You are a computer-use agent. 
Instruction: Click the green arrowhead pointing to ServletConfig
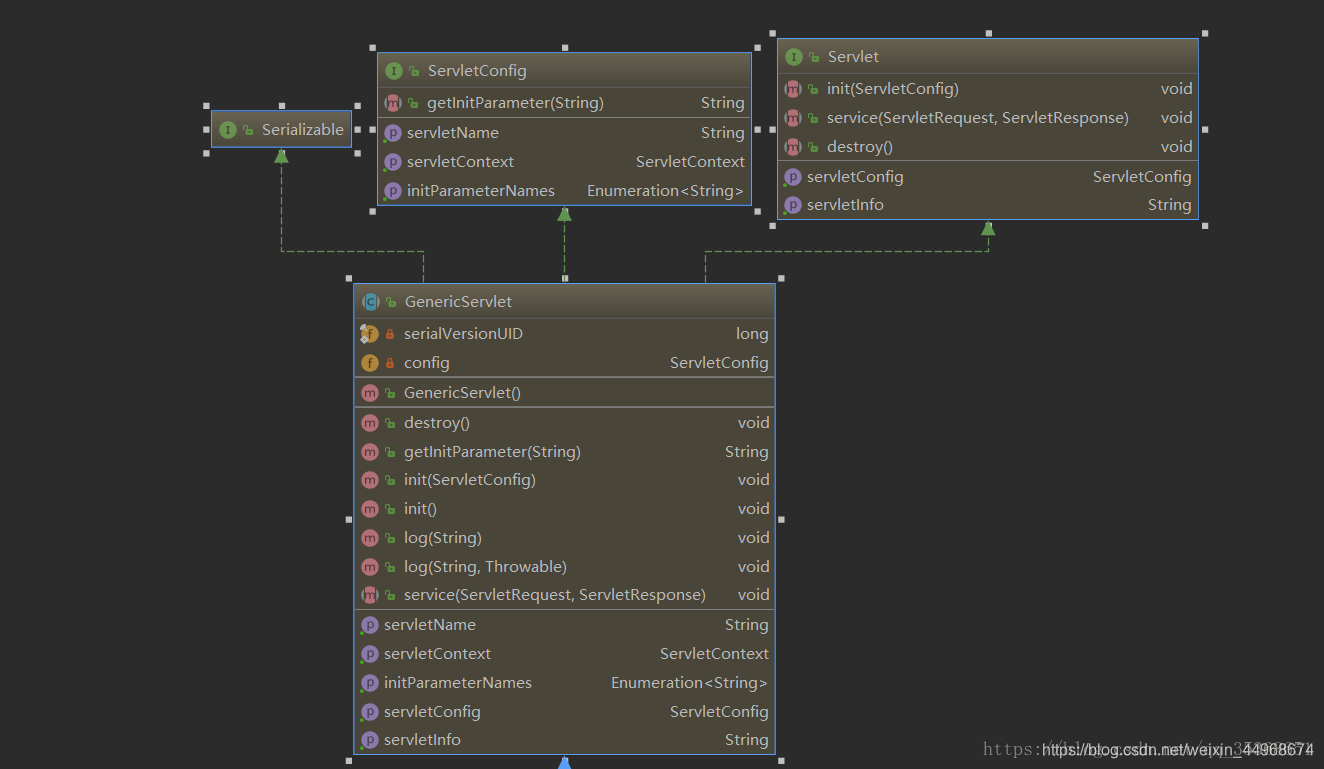point(565,214)
